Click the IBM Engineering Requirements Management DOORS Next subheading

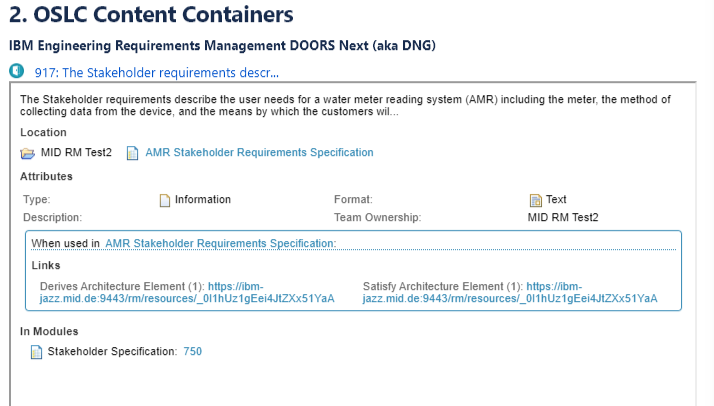222,46
